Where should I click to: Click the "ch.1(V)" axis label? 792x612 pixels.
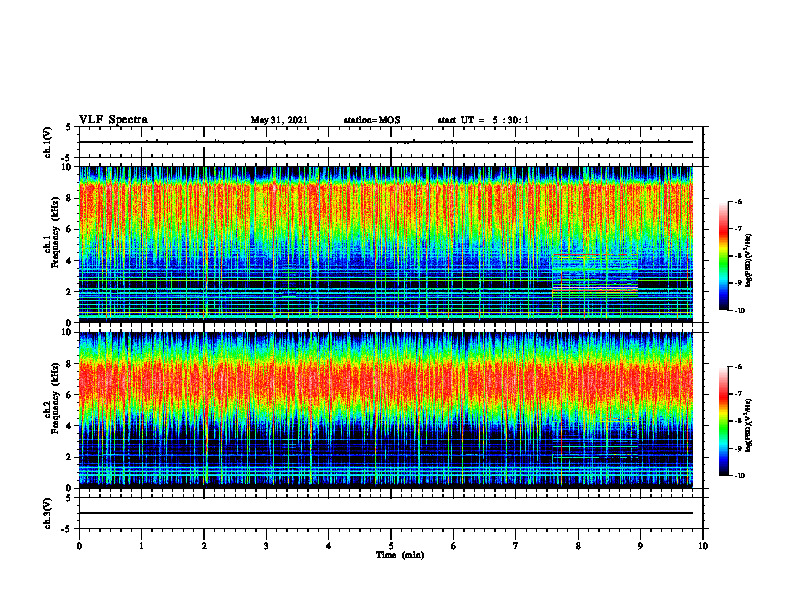tap(48, 142)
